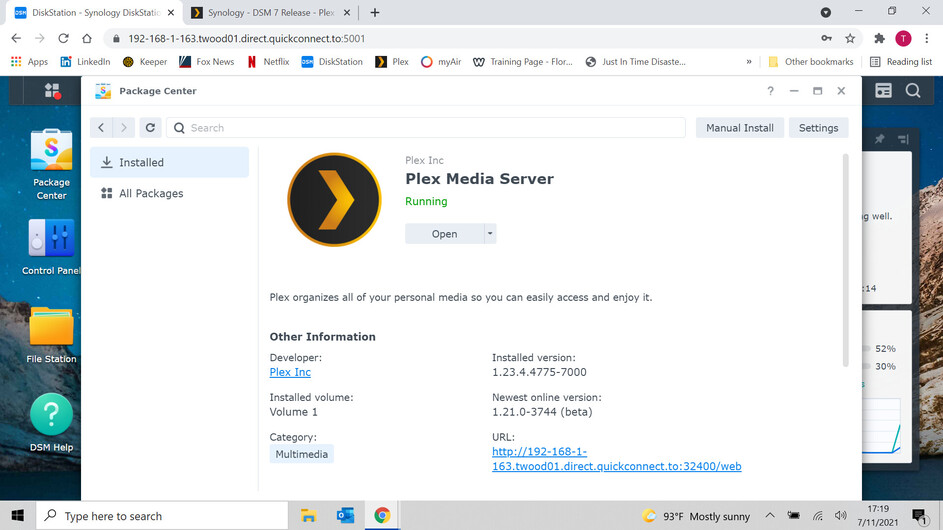Open the DSM search magnifier icon

tap(913, 91)
